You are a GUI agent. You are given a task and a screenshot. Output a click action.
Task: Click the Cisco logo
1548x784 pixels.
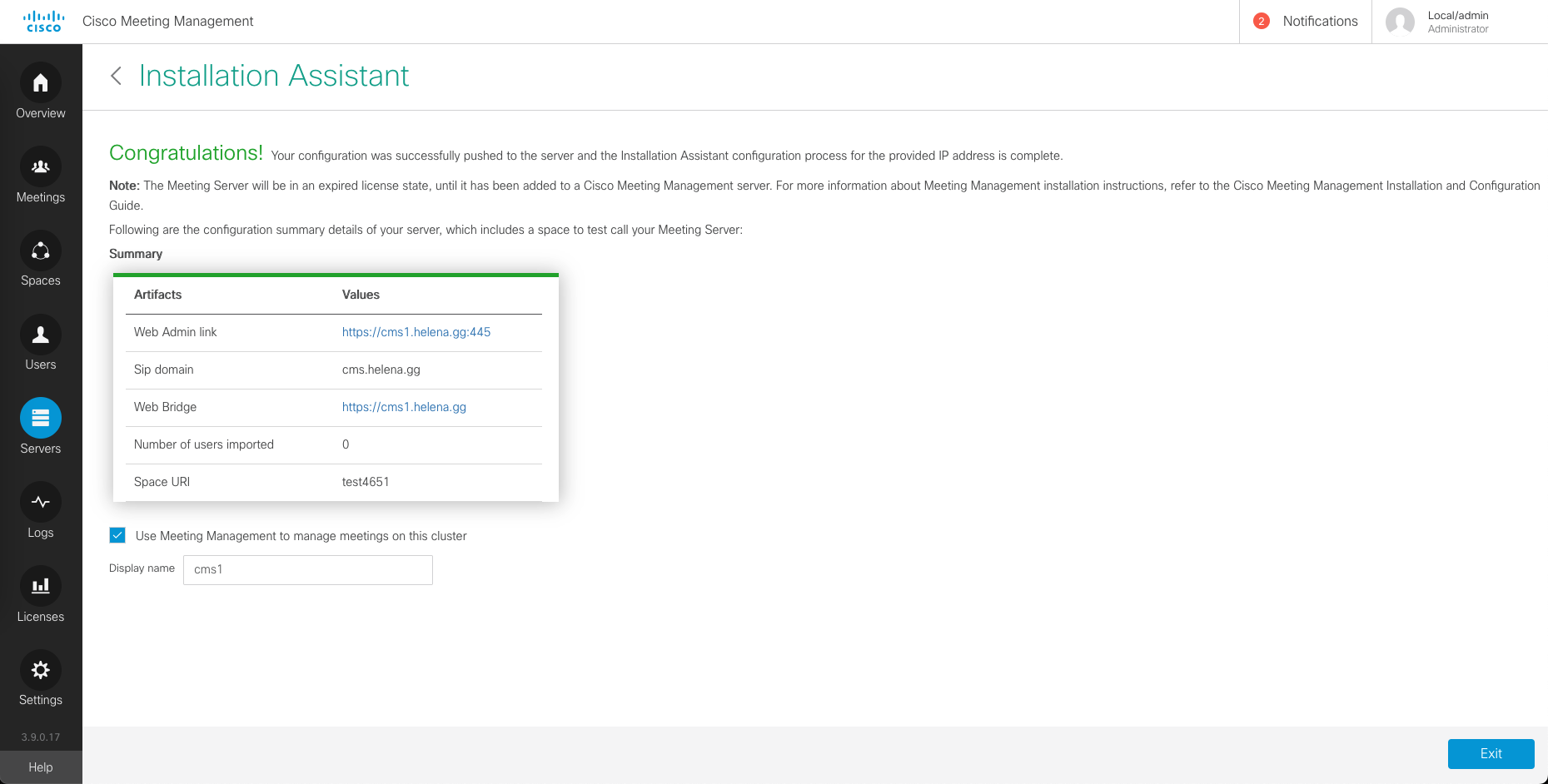(43, 22)
